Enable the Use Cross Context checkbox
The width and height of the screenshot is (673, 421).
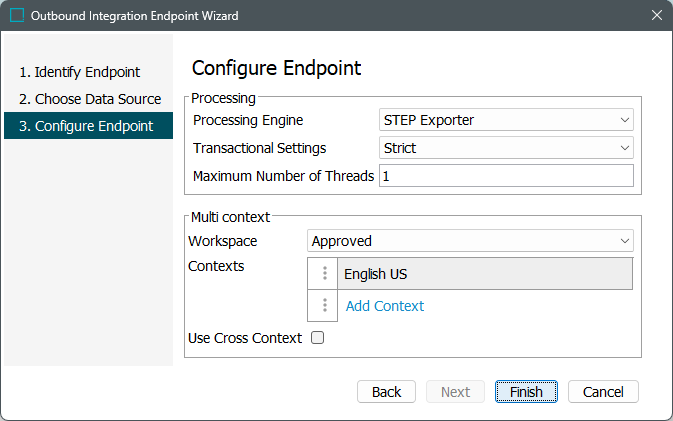pyautogui.click(x=318, y=338)
